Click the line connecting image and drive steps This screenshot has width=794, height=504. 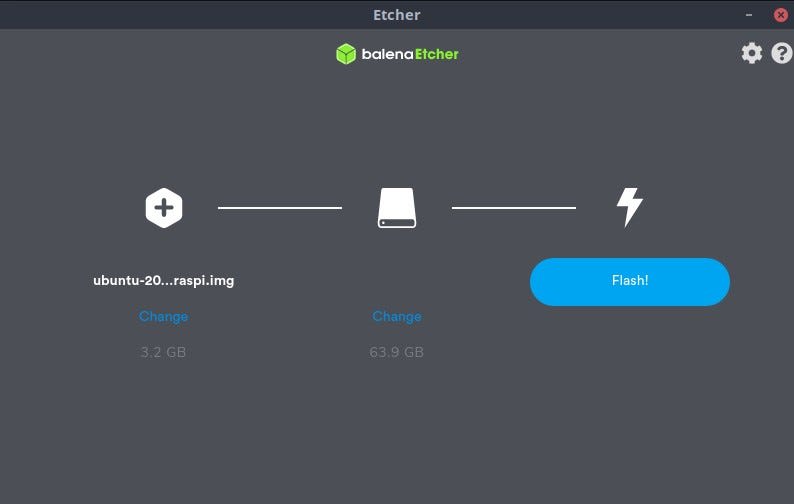(280, 208)
